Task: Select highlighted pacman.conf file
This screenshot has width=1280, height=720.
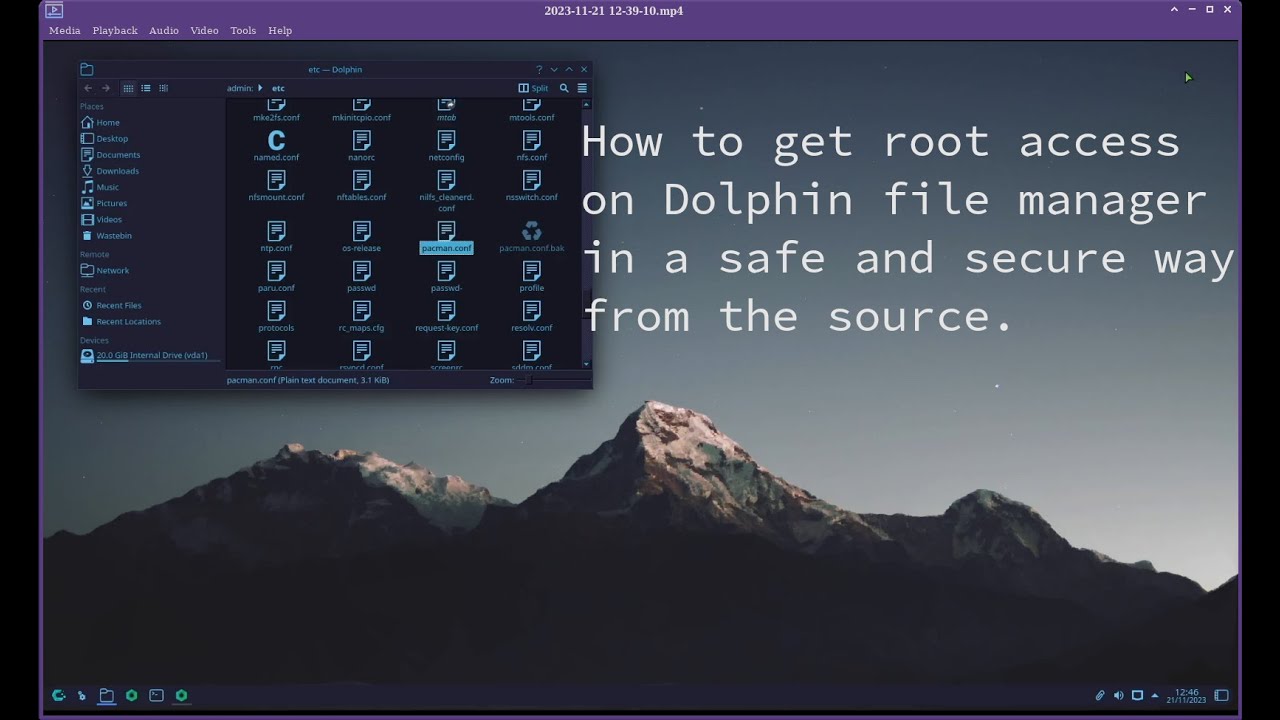Action: [x=446, y=237]
